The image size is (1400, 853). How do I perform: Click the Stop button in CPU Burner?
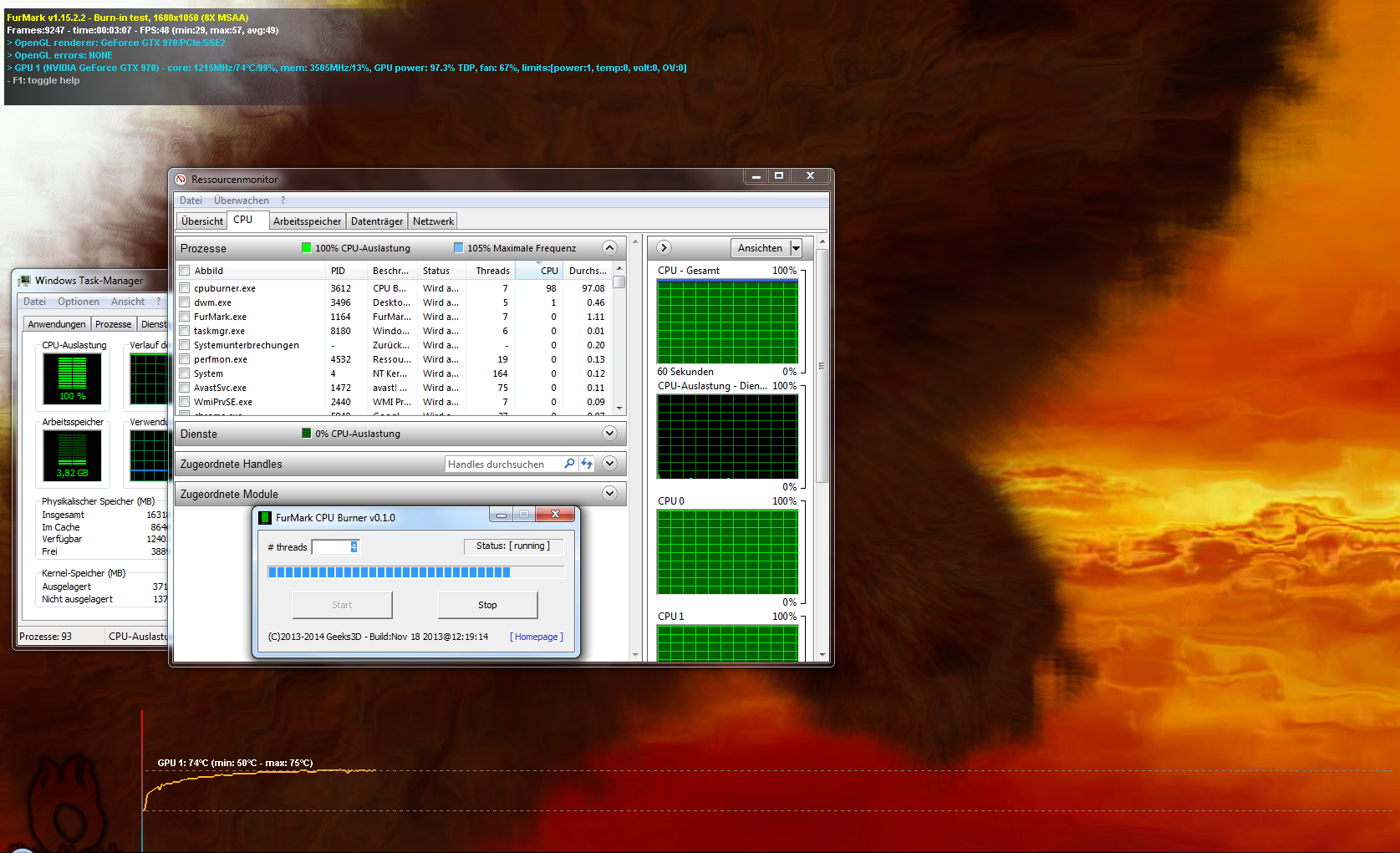pyautogui.click(x=488, y=605)
